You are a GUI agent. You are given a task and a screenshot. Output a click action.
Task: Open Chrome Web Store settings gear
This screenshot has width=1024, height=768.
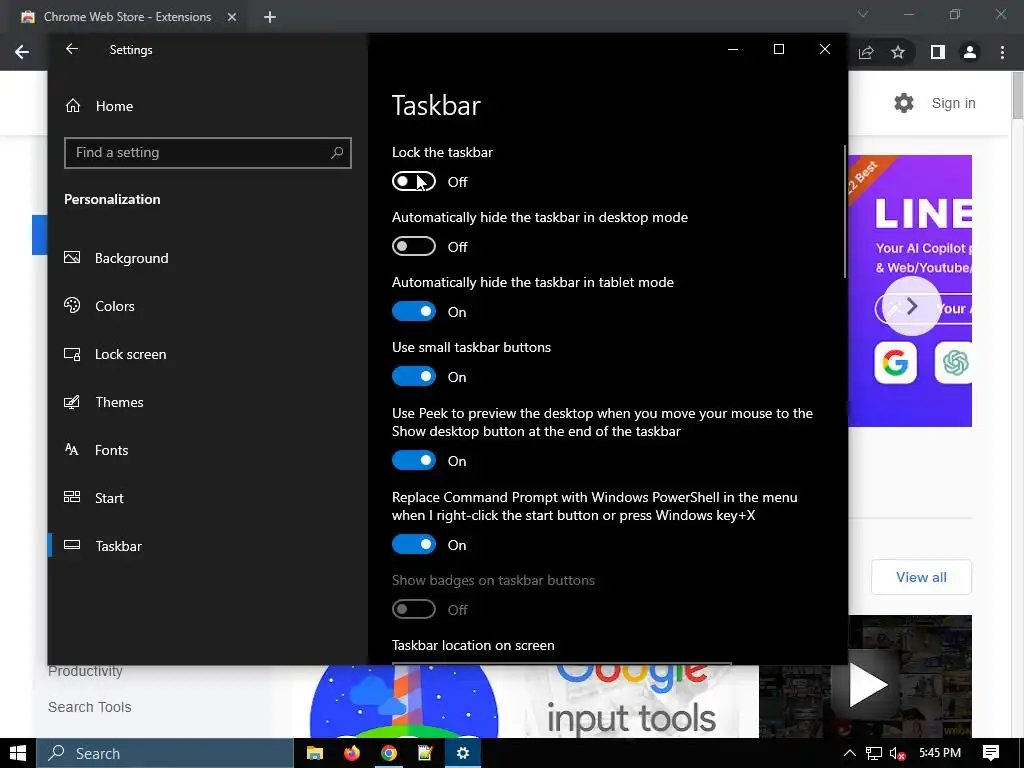tap(904, 103)
